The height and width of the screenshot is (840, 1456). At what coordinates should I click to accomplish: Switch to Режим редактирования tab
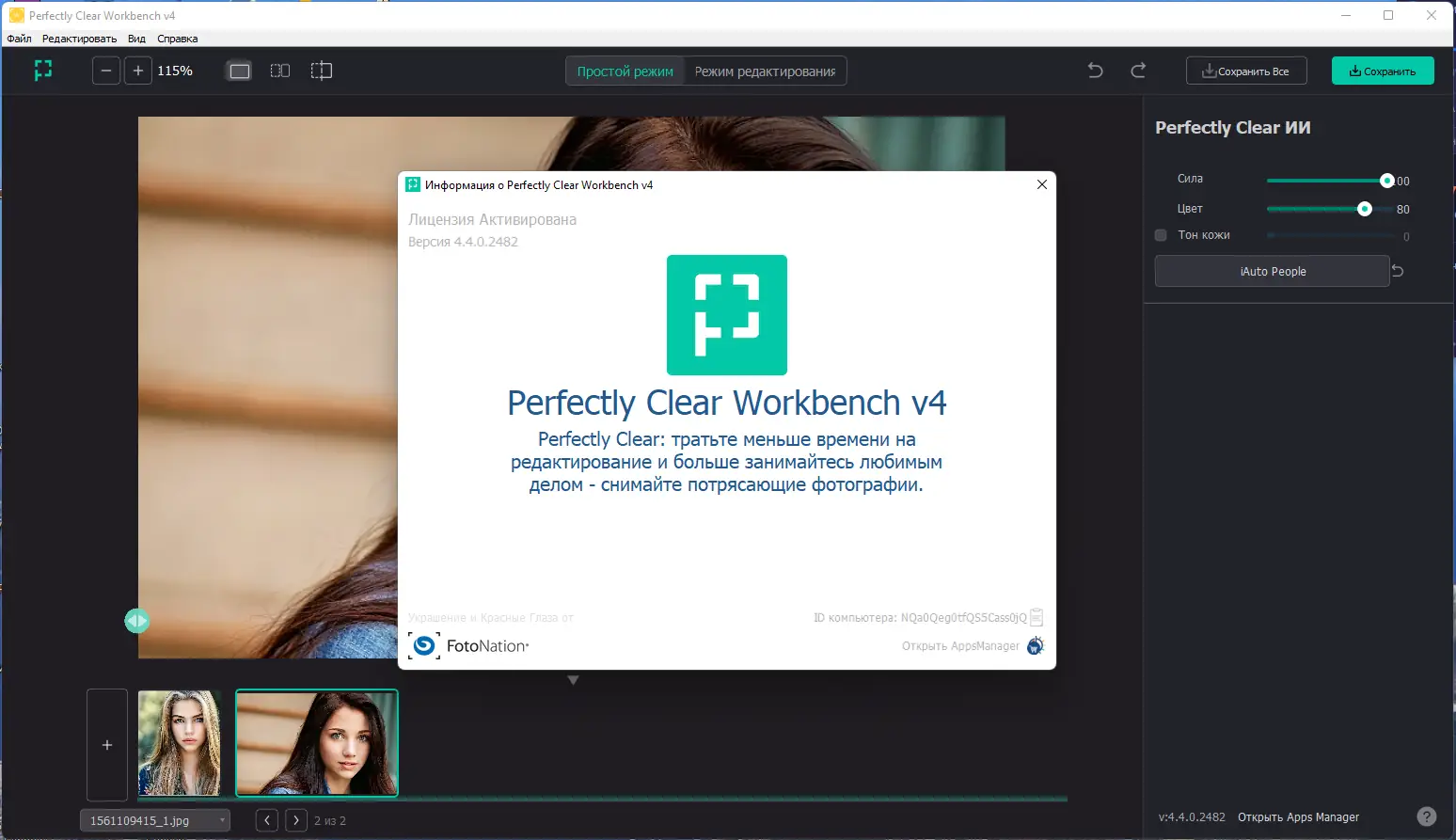point(765,71)
